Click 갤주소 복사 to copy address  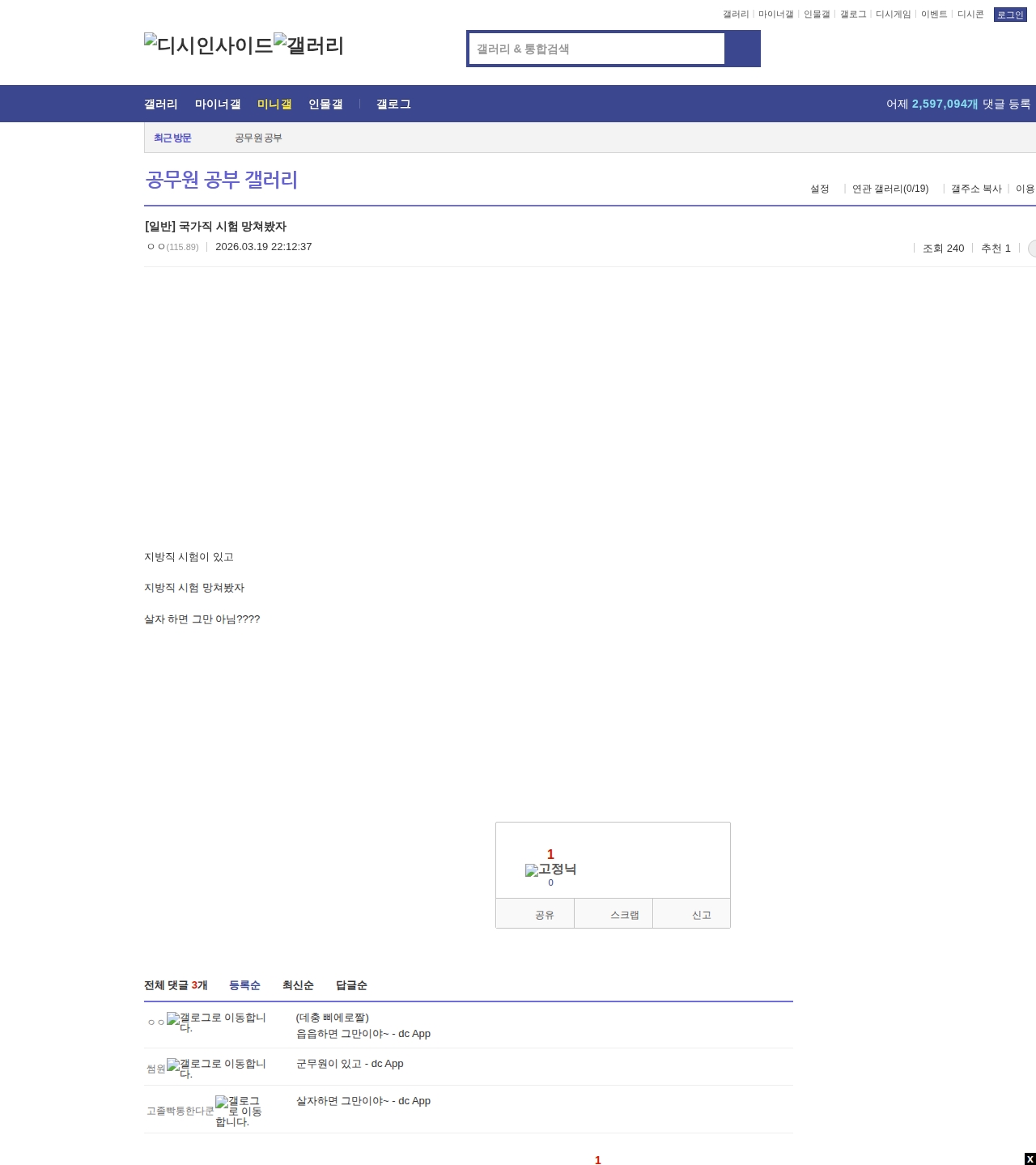click(x=976, y=189)
